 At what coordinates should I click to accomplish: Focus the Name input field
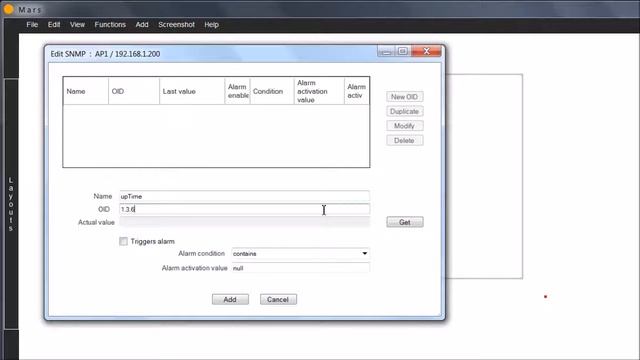coord(244,196)
